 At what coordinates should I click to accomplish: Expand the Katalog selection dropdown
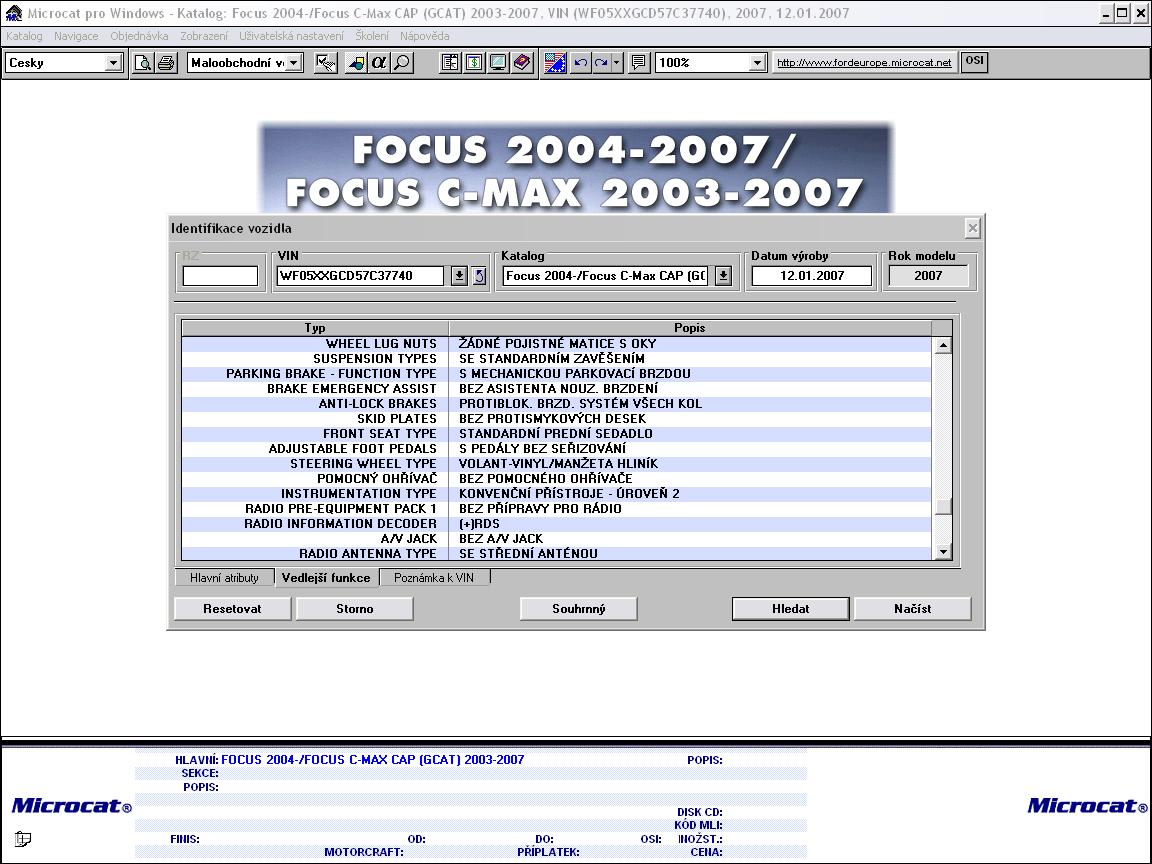[x=723, y=276]
